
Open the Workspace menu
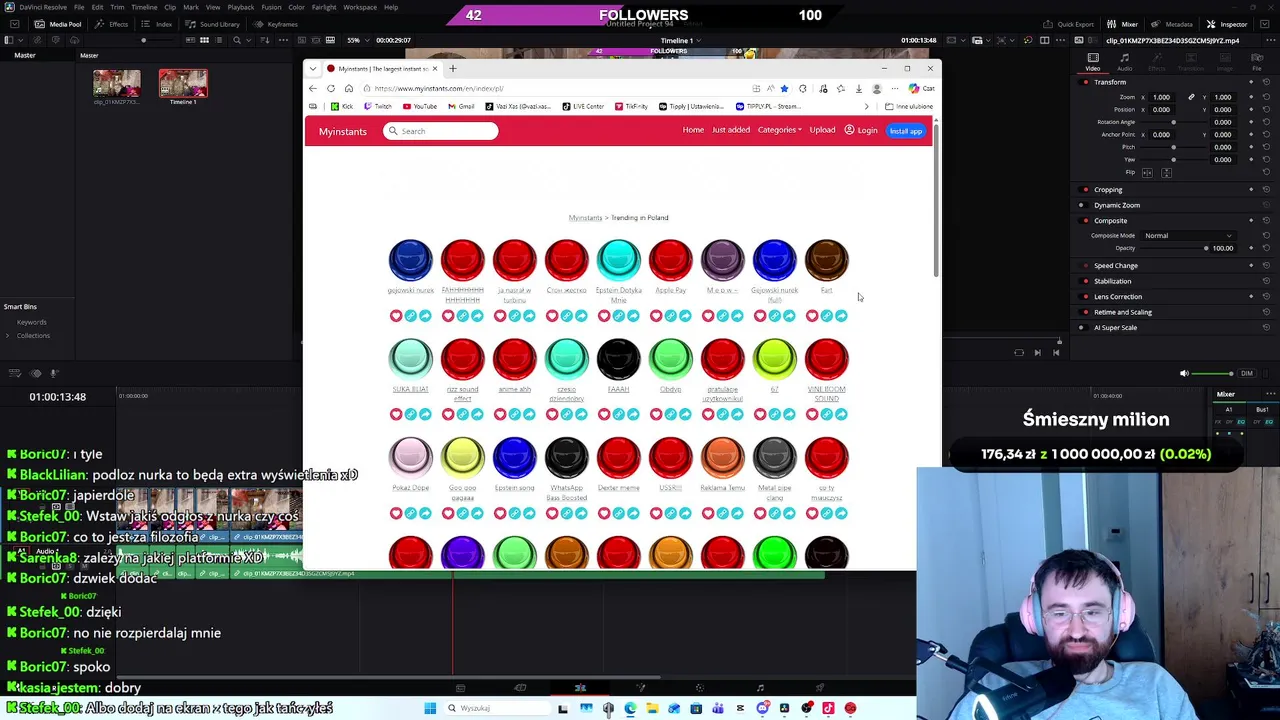(360, 7)
